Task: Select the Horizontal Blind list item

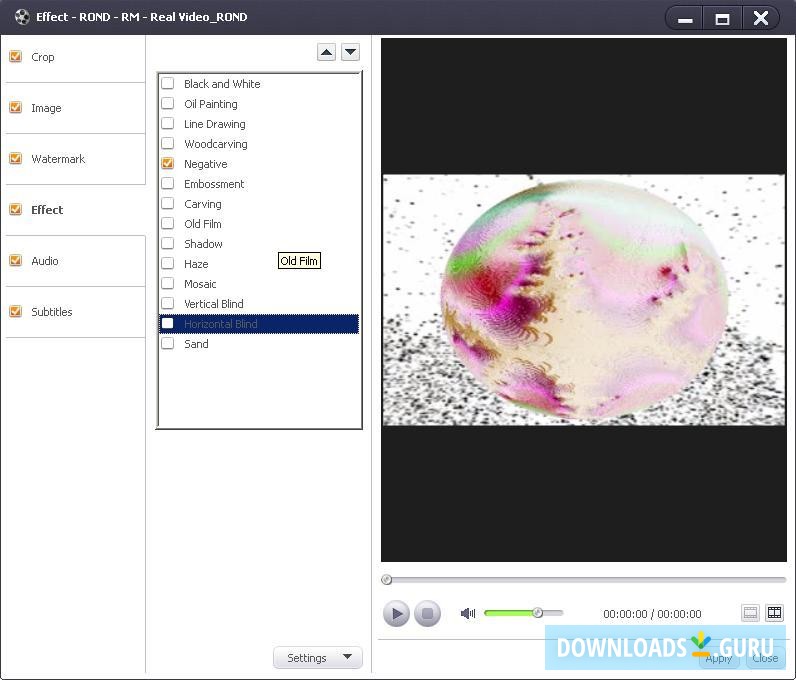Action: click(x=221, y=324)
